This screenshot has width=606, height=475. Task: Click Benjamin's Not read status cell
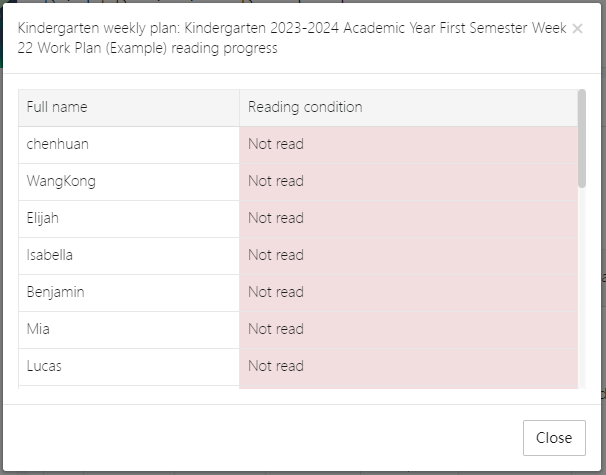click(x=408, y=292)
